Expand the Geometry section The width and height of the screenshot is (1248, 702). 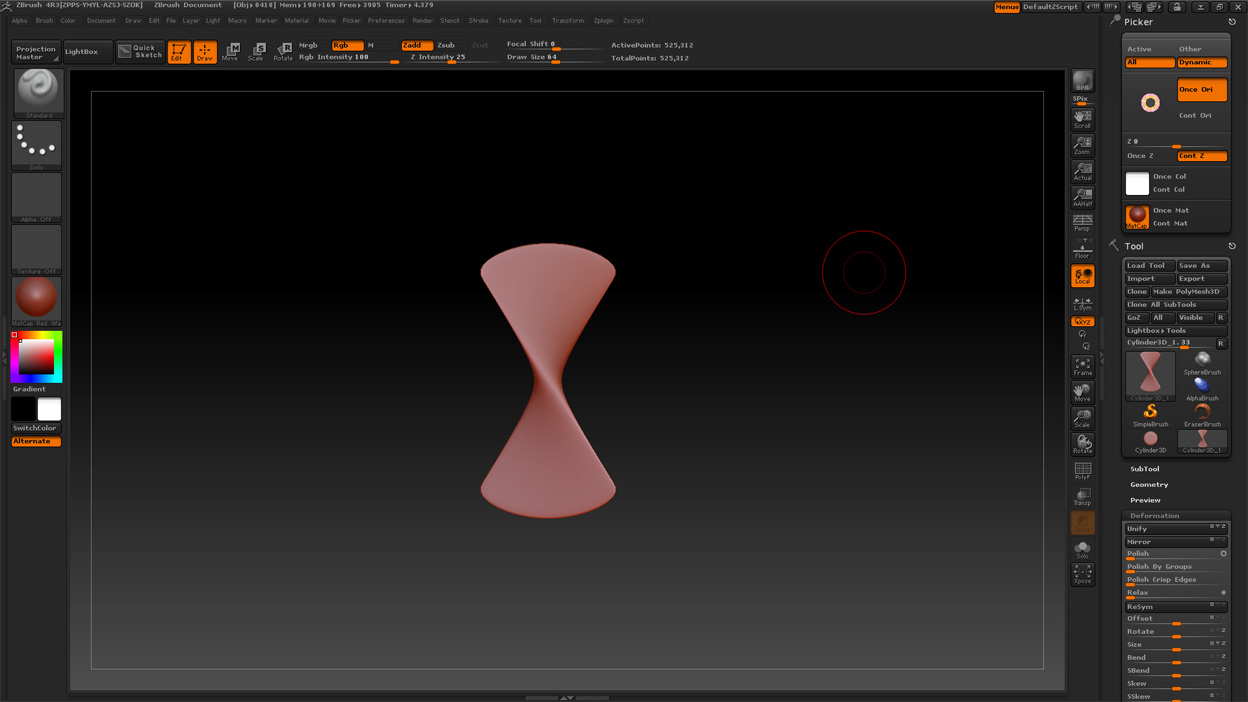[x=1149, y=484]
